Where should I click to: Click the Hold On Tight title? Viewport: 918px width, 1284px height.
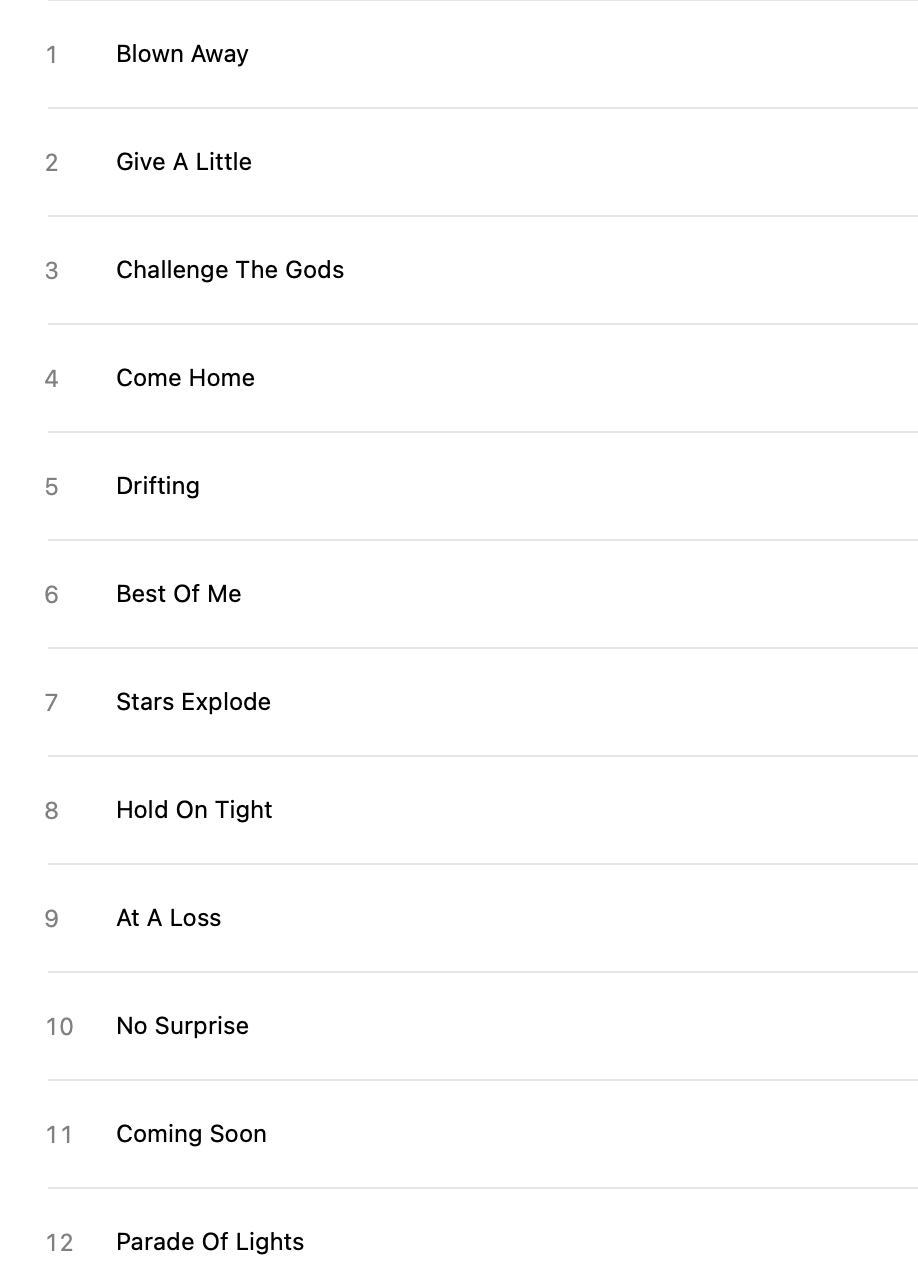(x=194, y=810)
